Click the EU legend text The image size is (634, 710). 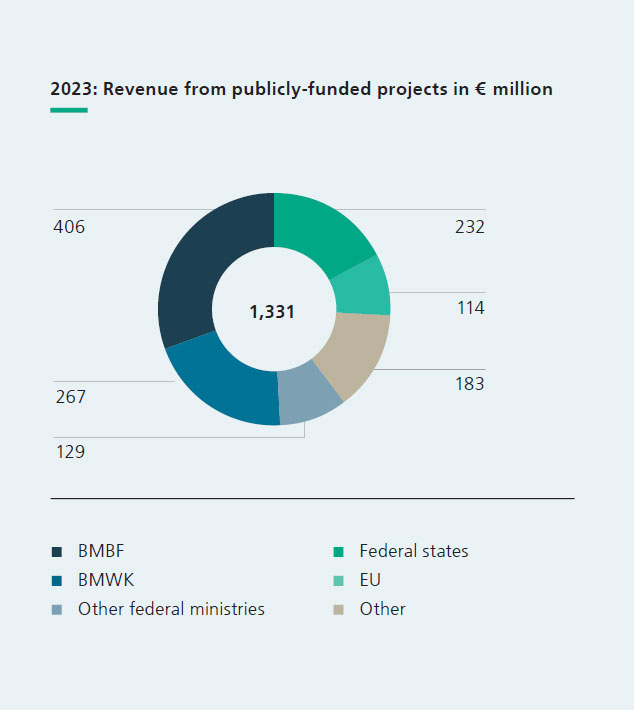[370, 580]
